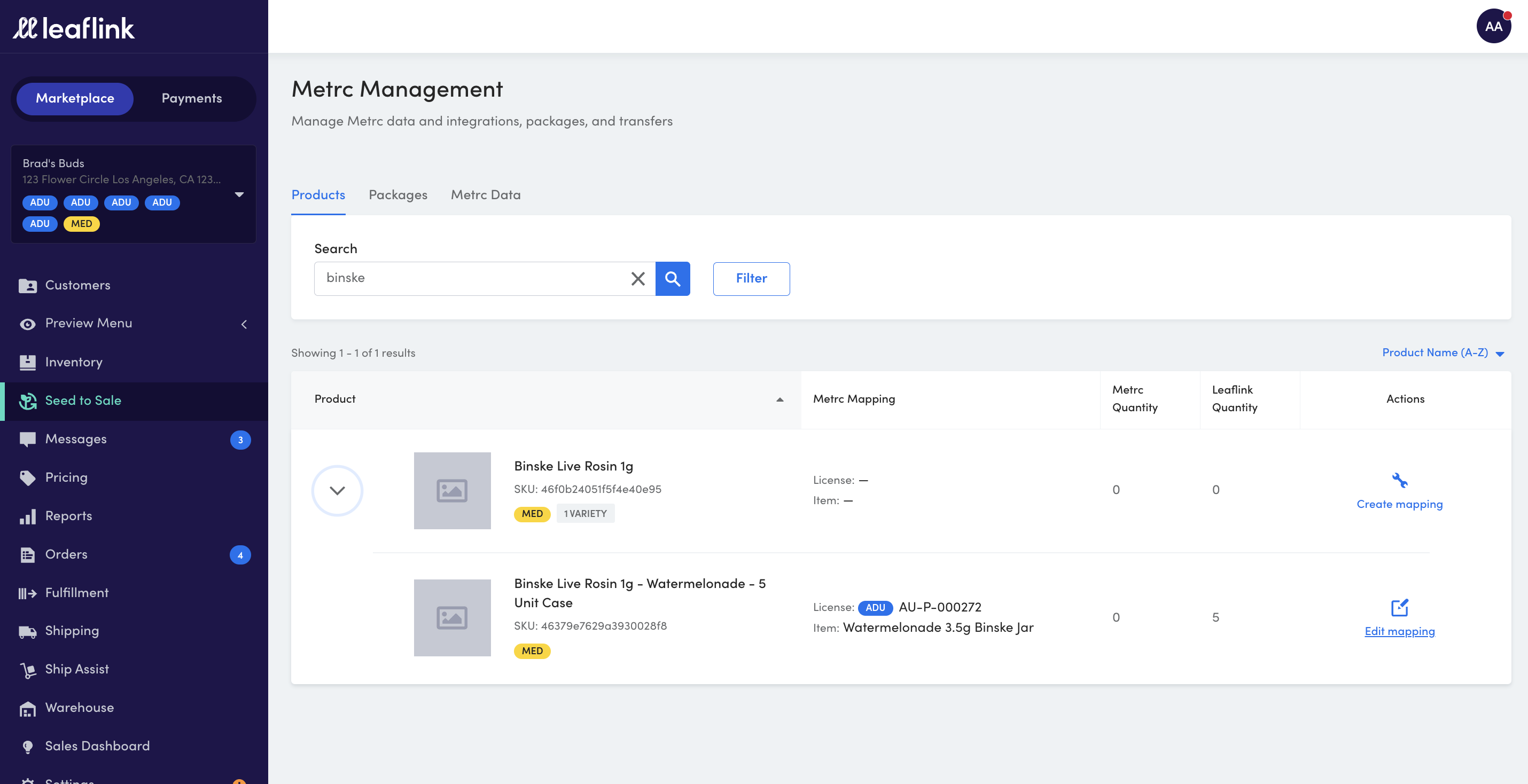This screenshot has height=784, width=1528.
Task: Click the Pricing tag icon
Action: point(27,478)
